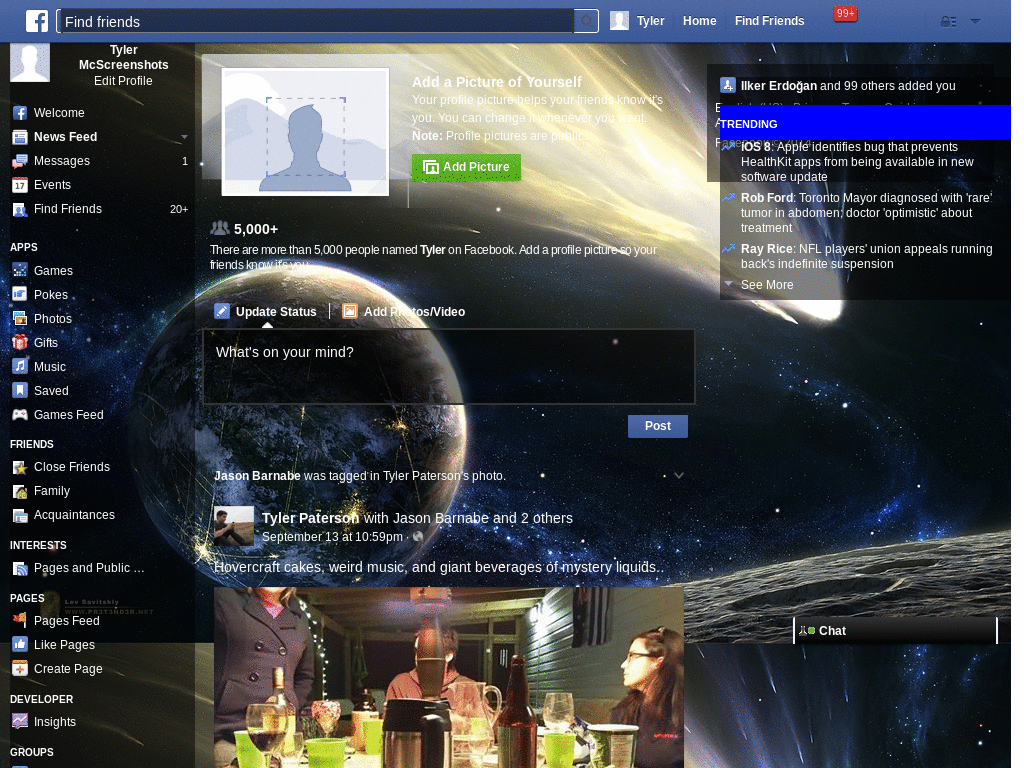Click the Messages count 1

[x=185, y=161]
